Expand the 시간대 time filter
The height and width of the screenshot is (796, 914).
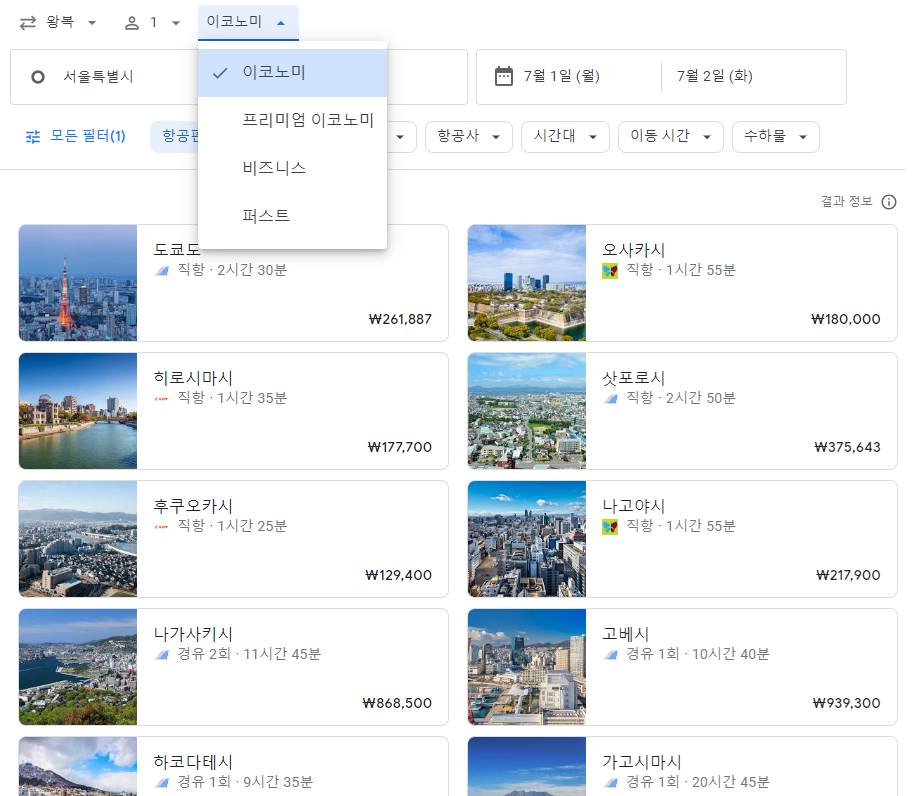(565, 137)
